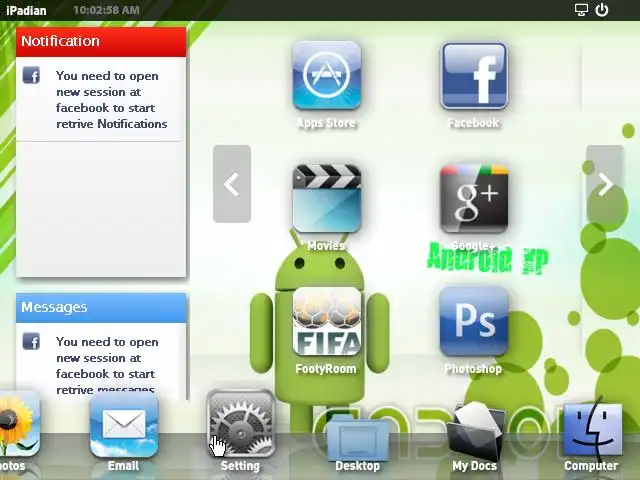Screen dimensions: 640x480
Task: Open the Photoshop Ps app icon
Action: [474, 321]
